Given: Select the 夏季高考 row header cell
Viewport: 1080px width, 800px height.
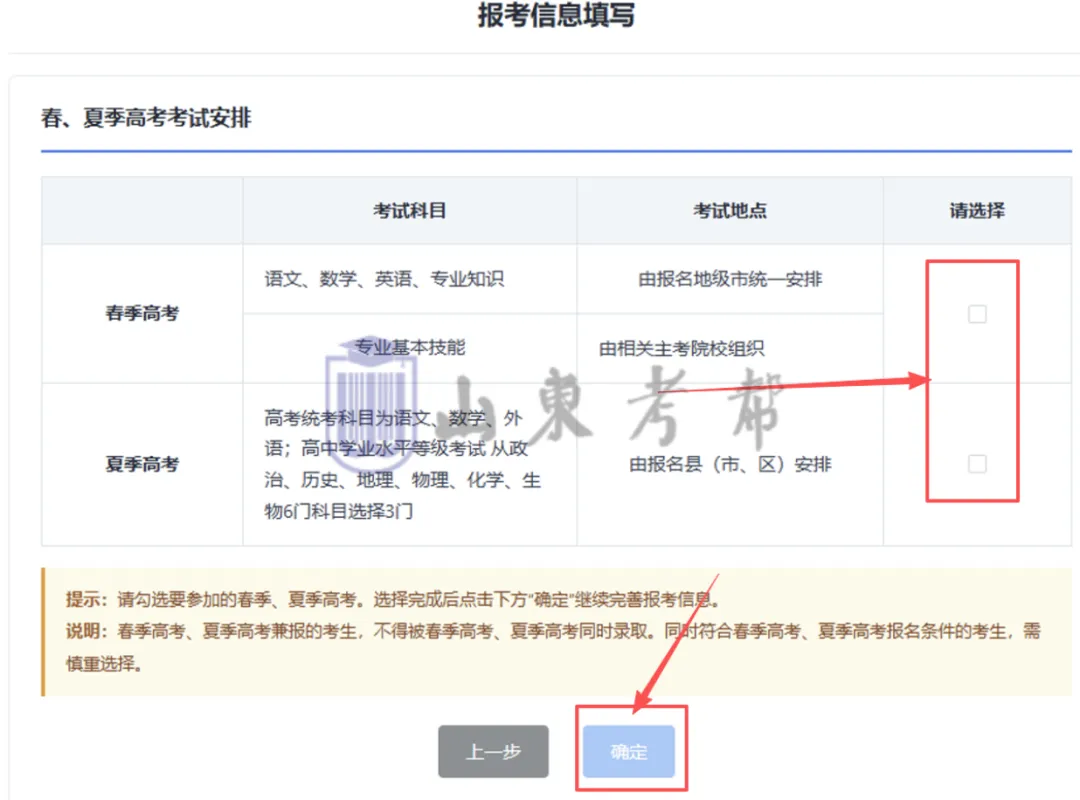Looking at the screenshot, I should 142,464.
